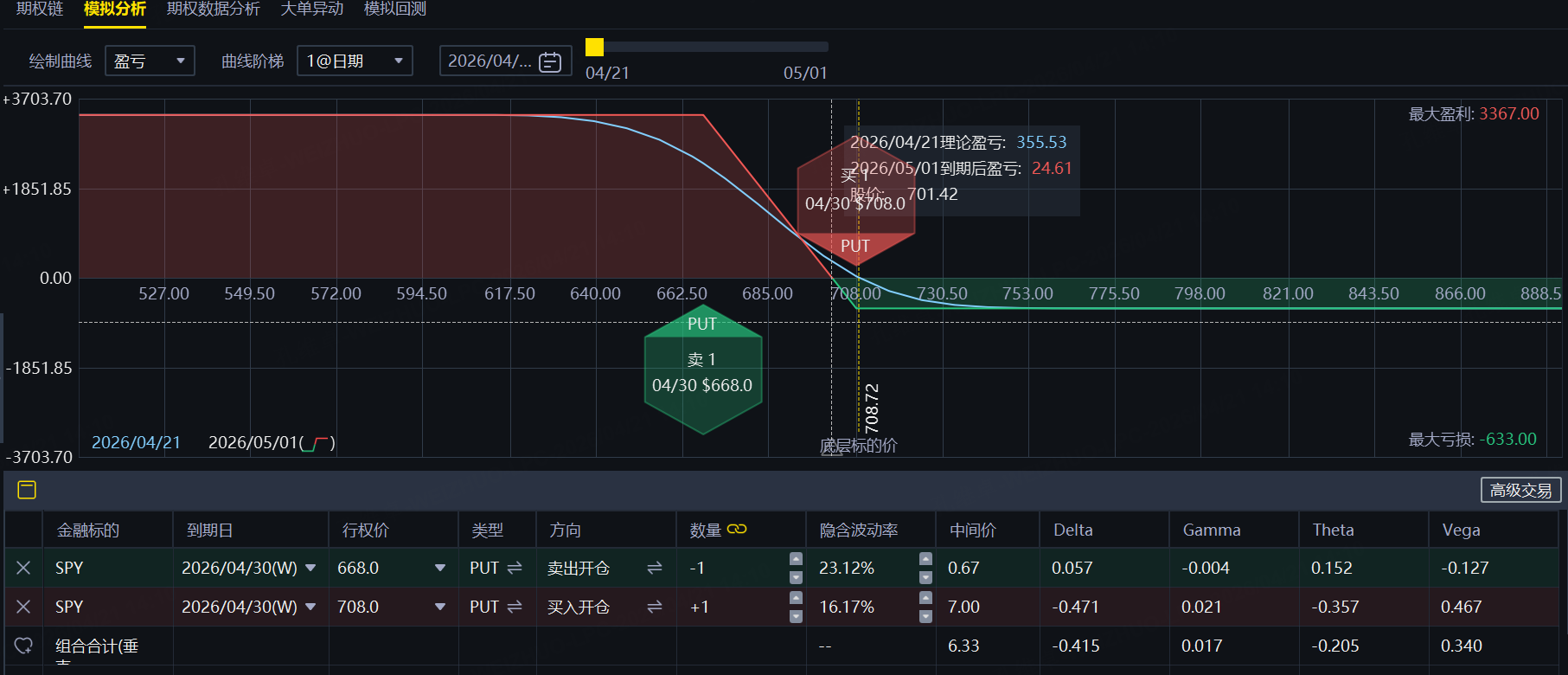The width and height of the screenshot is (1568, 675).
Task: Increase quantity of the 668.0 leg
Action: point(797,559)
